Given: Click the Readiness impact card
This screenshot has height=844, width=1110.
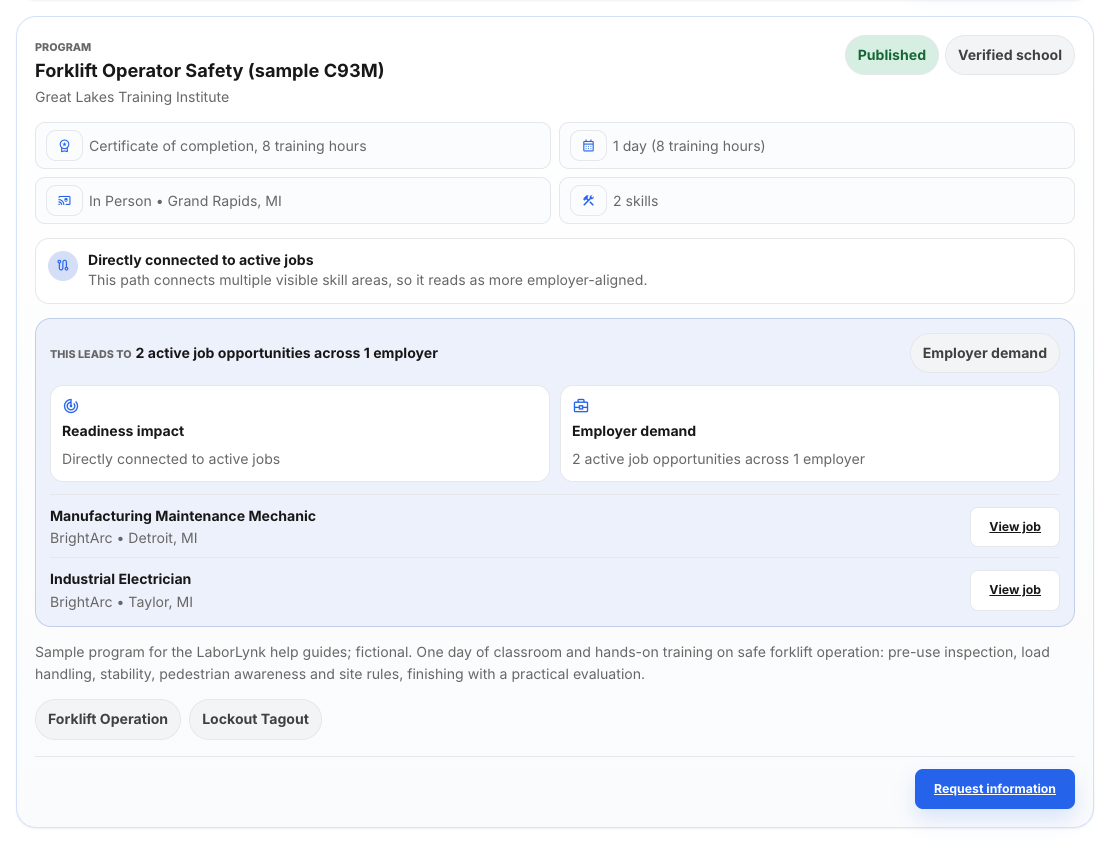Looking at the screenshot, I should (300, 433).
